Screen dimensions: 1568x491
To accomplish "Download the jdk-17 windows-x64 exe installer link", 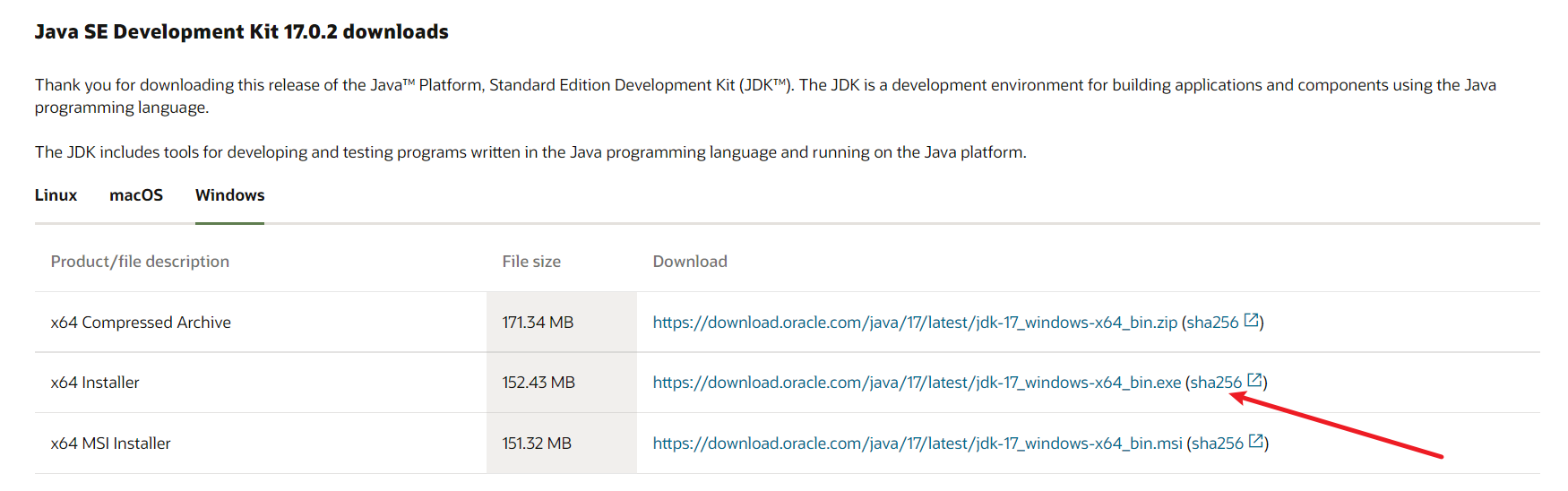I will click(x=916, y=383).
